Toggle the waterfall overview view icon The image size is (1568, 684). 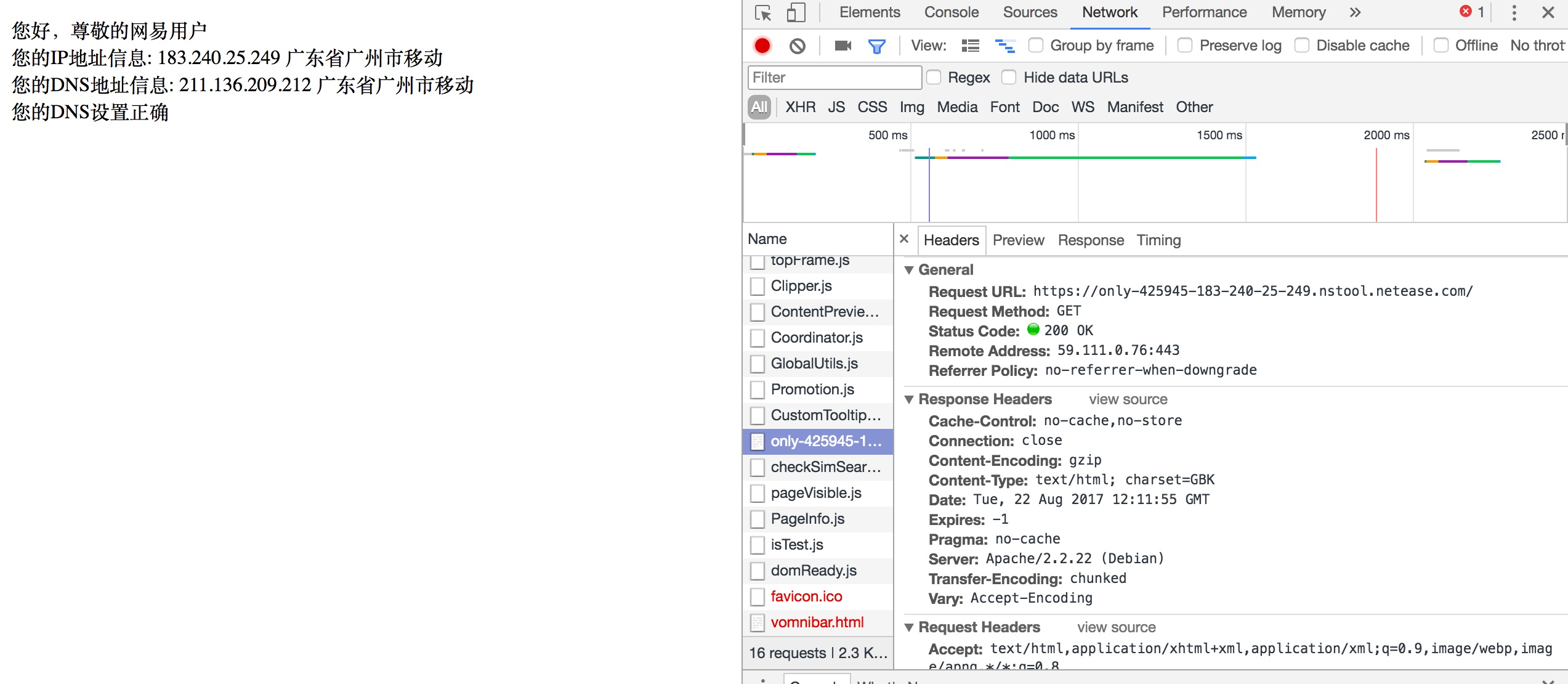click(x=1005, y=46)
